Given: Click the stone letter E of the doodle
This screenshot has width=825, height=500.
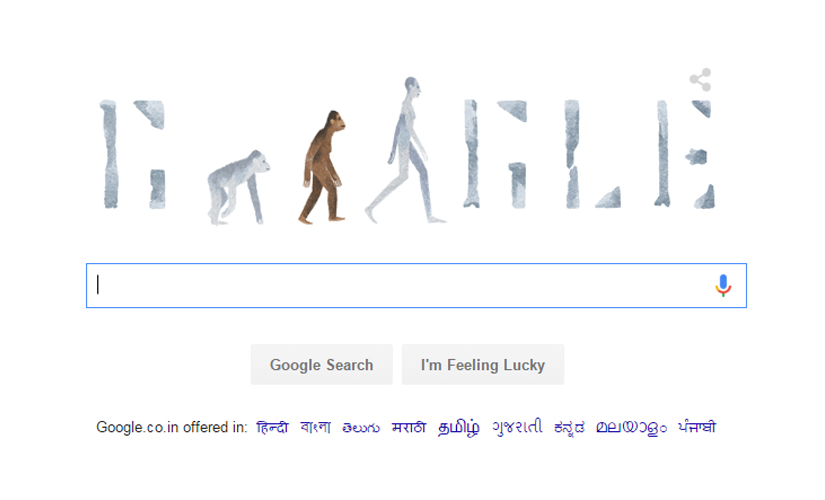Looking at the screenshot, I should pyautogui.click(x=685, y=154).
